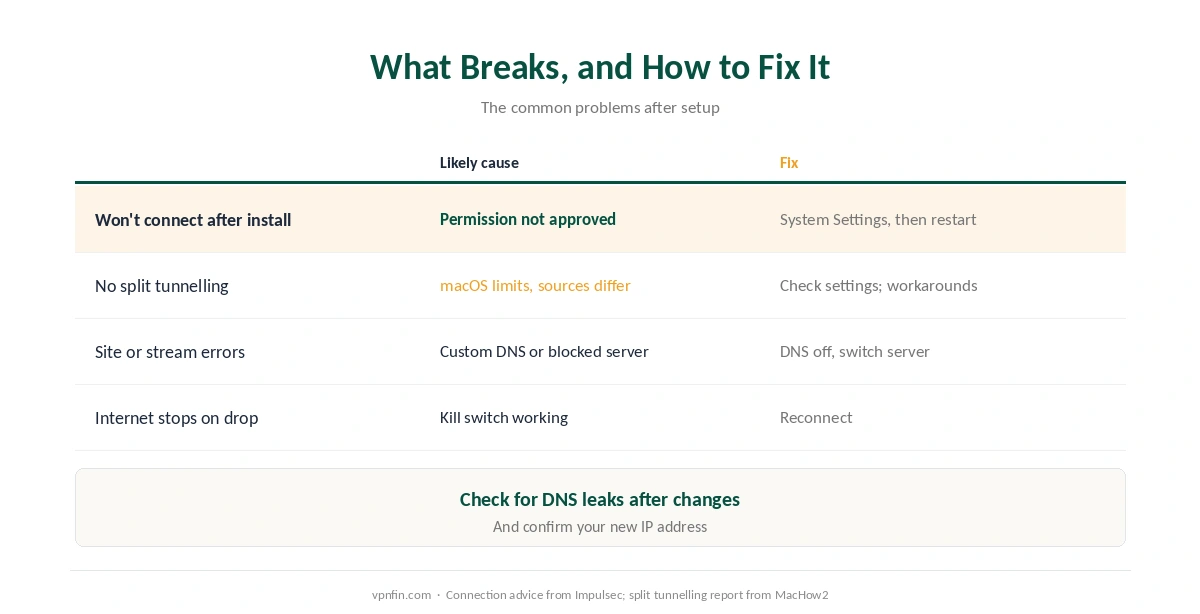Click the 'Check for DNS leaks after changes' heading
This screenshot has width=1200, height=614.
coord(600,499)
